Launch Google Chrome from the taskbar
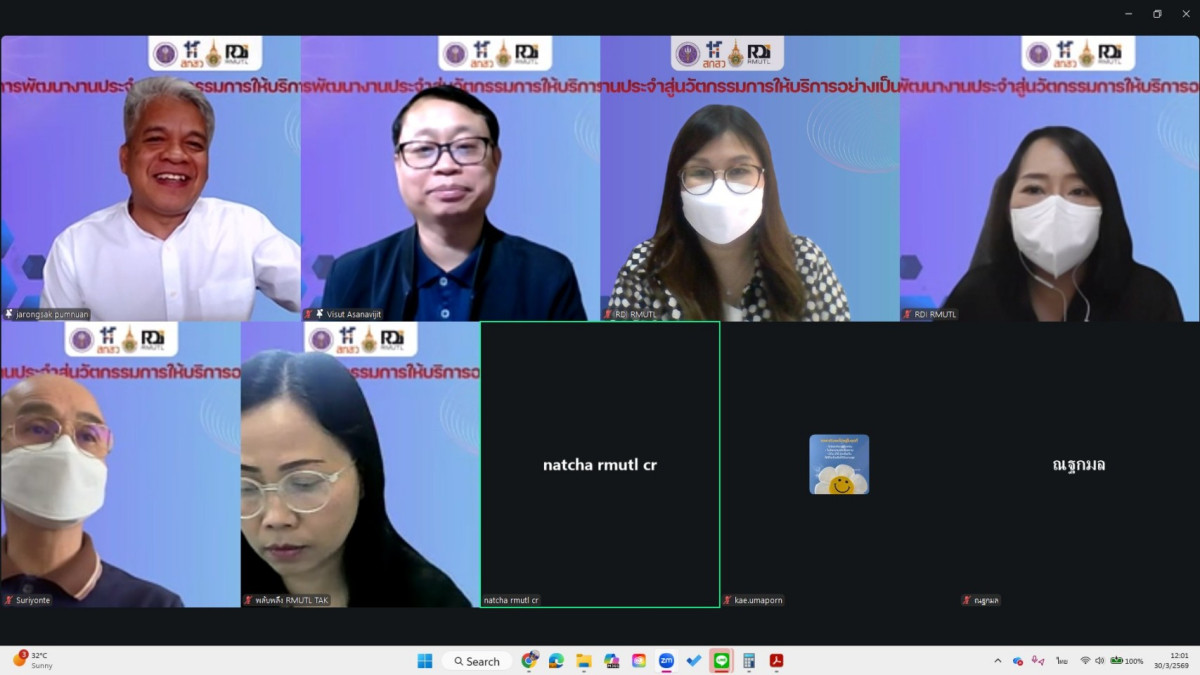 click(x=529, y=661)
